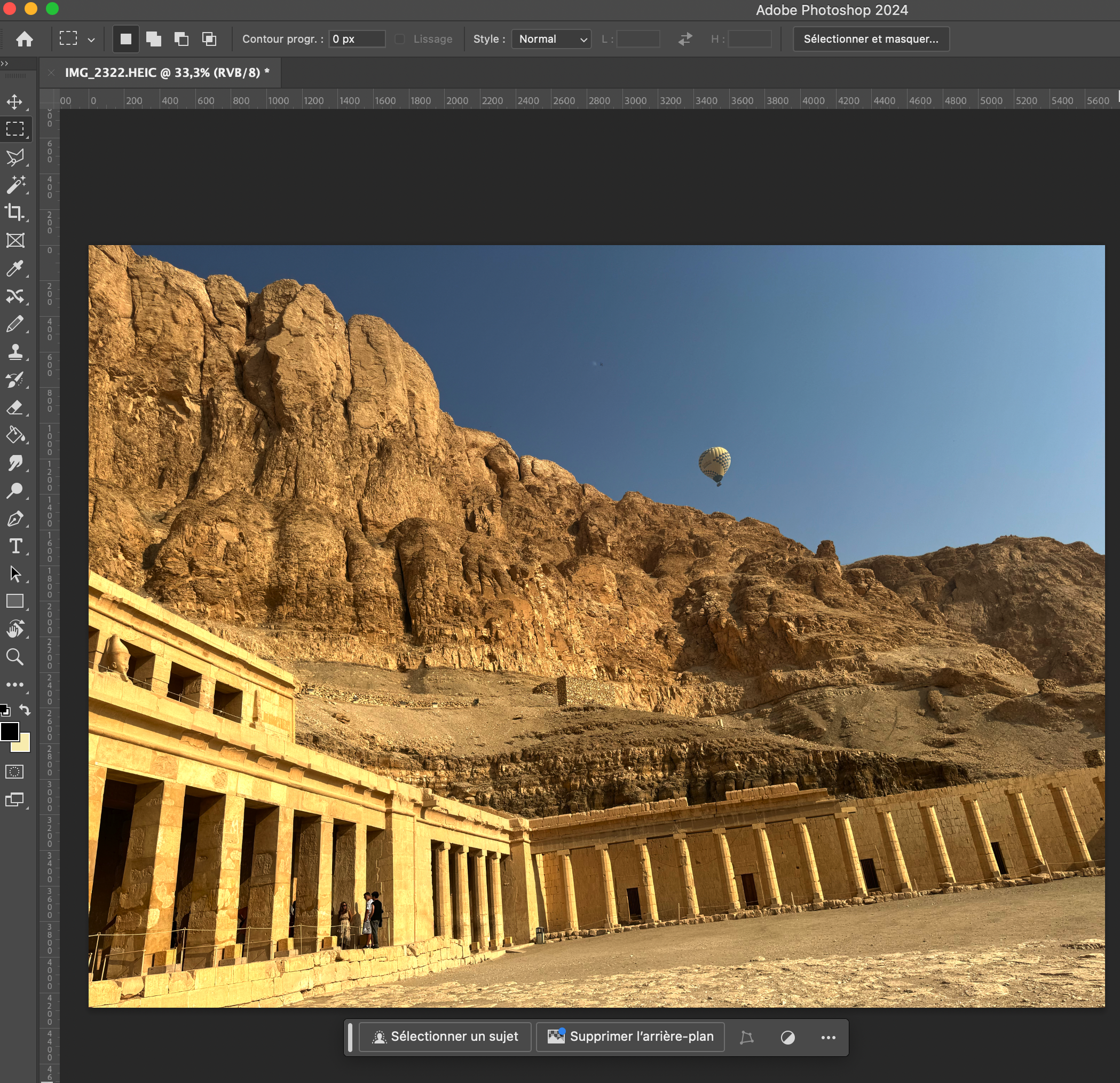Swap foreground and background colors
Screen dimensions: 1120x1083
tap(25, 710)
